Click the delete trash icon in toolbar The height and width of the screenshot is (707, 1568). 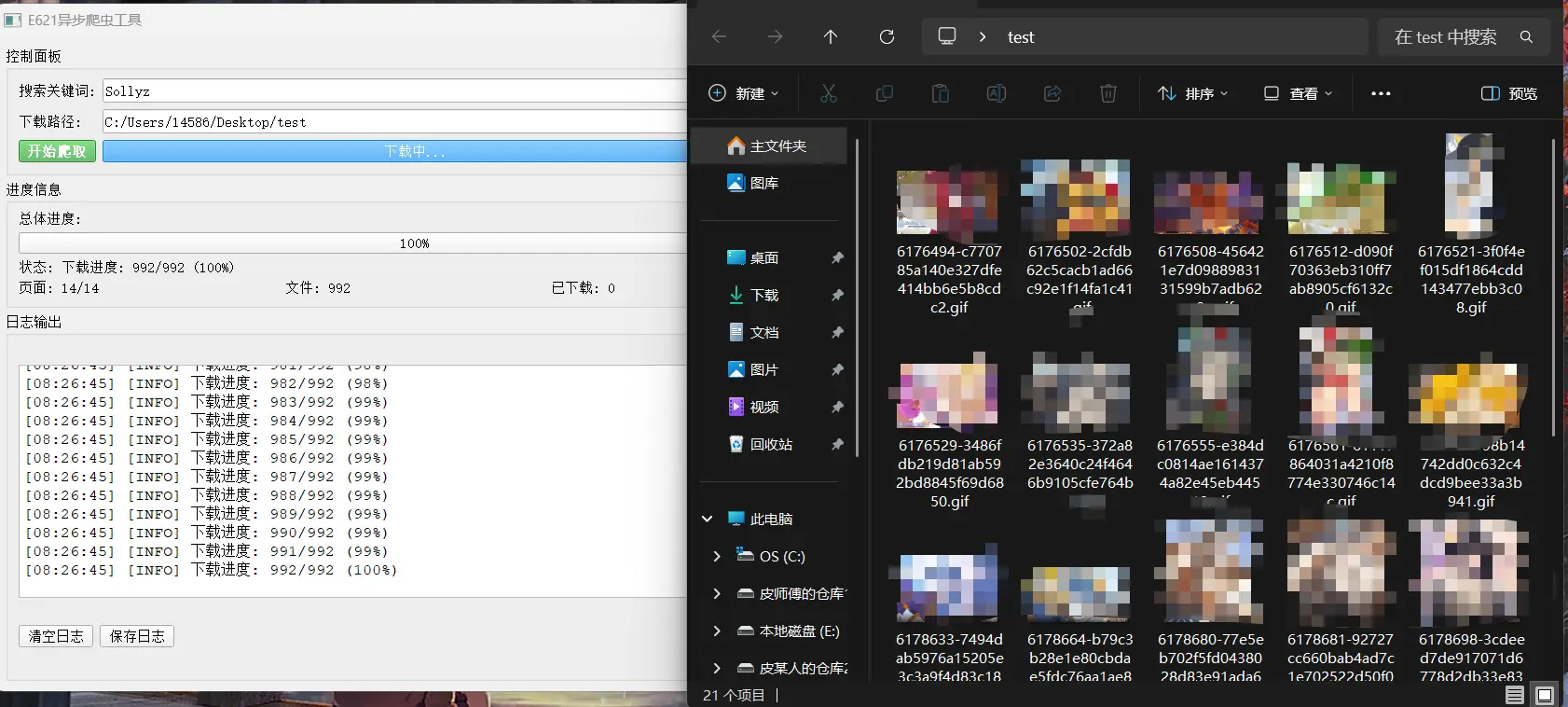coord(1107,93)
